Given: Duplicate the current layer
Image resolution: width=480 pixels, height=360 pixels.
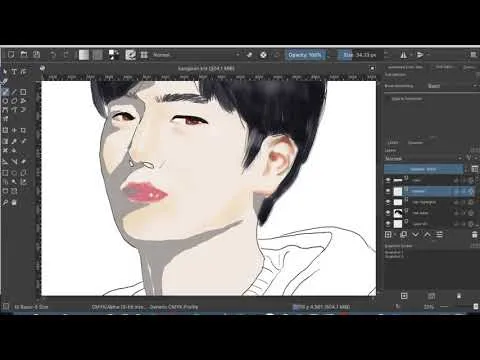Looking at the screenshot, I should pos(403,235).
